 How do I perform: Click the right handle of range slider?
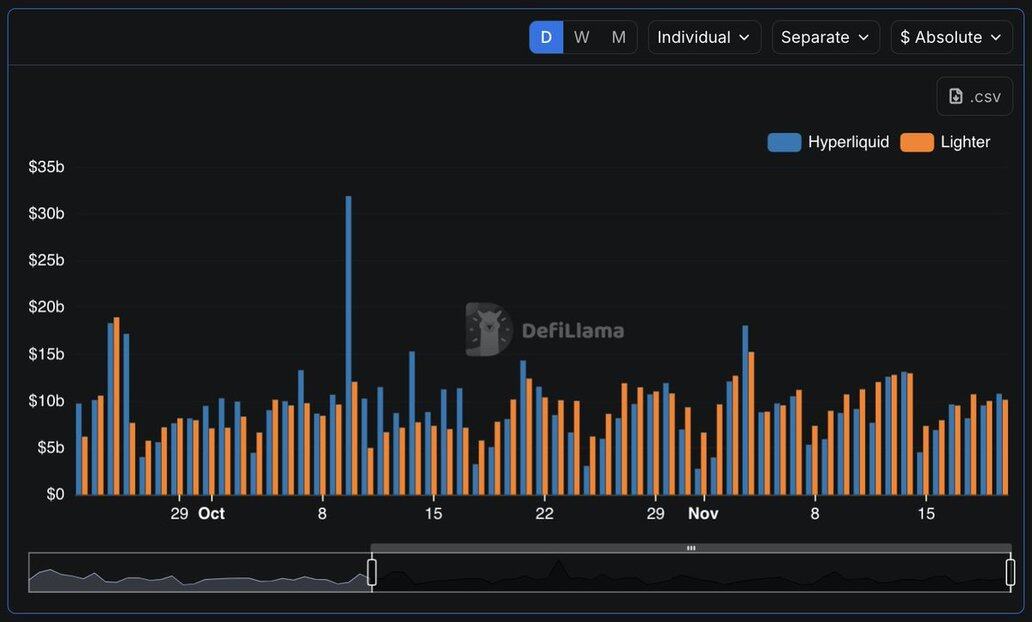click(x=1010, y=572)
